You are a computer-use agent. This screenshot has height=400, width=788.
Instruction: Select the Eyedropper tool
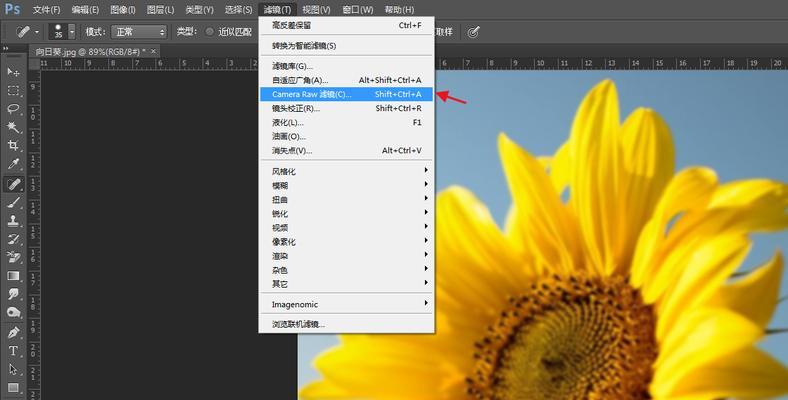click(13, 164)
